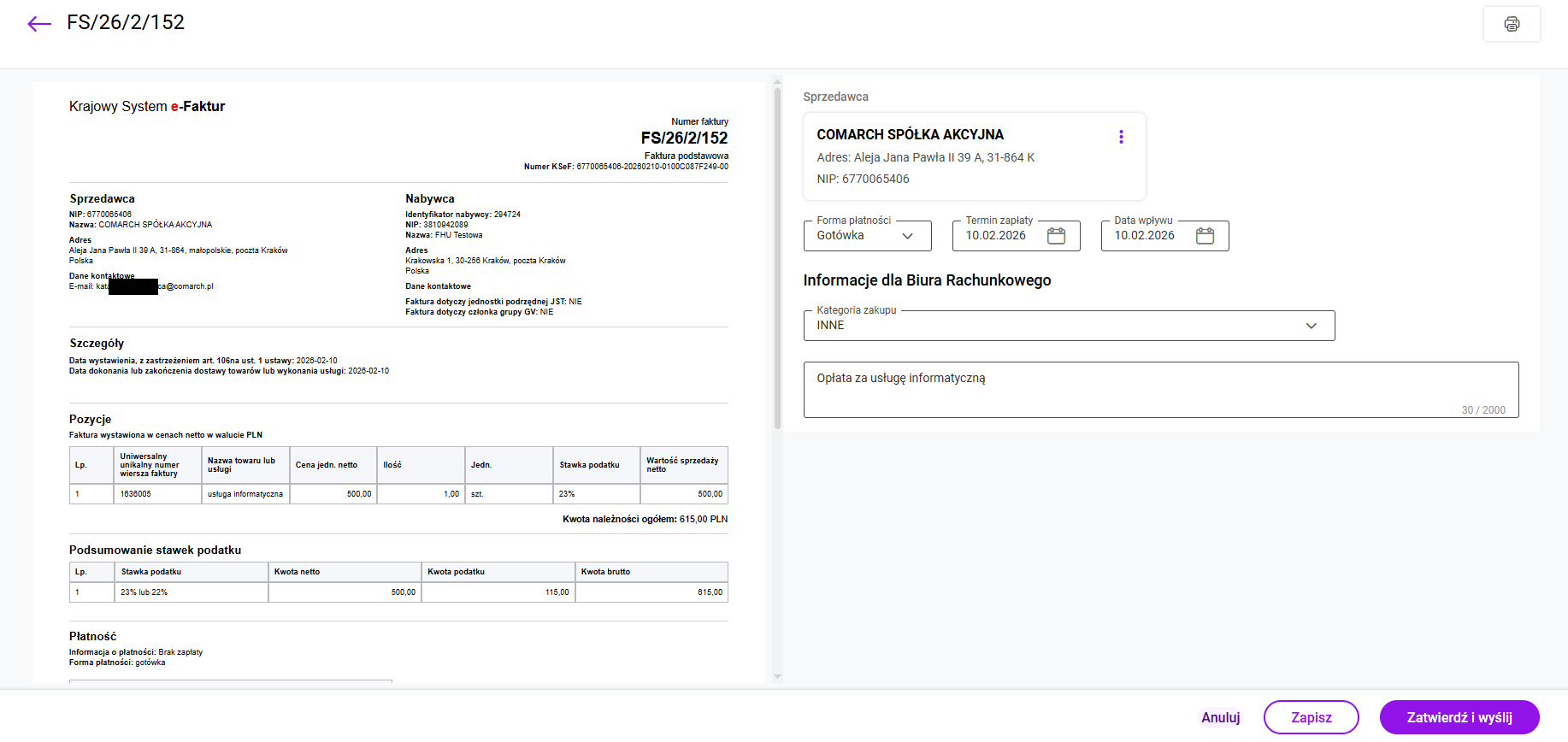Select the COMARCH SPÓŁKA AKCYJNA seller name

910,135
